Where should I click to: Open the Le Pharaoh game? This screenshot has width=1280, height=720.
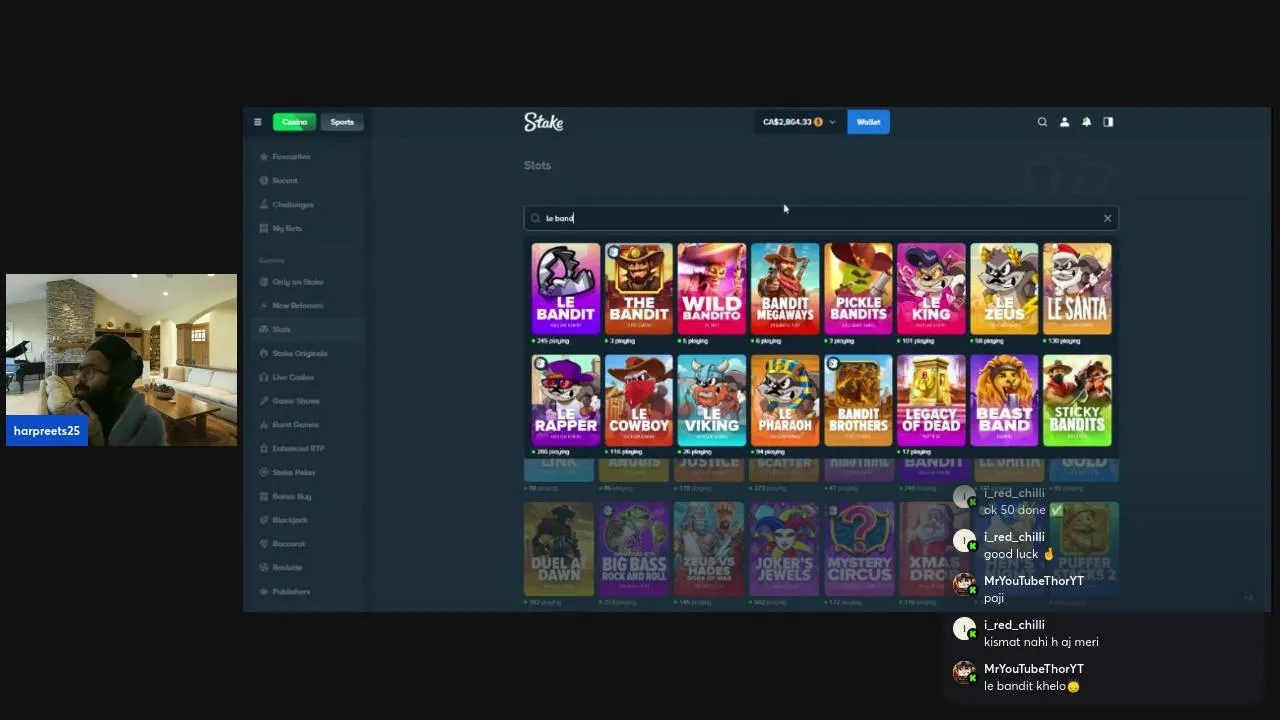coord(785,400)
